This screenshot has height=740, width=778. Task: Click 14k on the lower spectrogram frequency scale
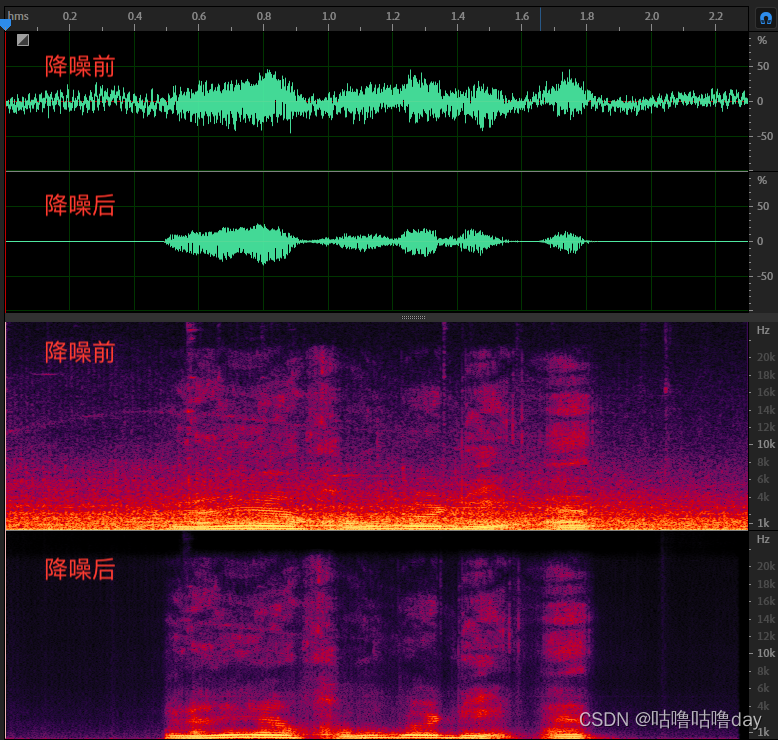point(766,619)
